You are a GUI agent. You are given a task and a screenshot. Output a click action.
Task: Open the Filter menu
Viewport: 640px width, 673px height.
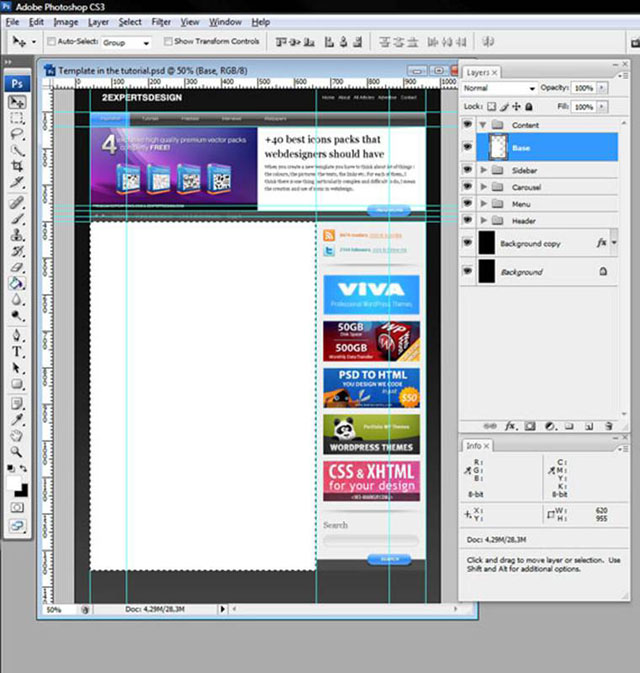[x=161, y=22]
